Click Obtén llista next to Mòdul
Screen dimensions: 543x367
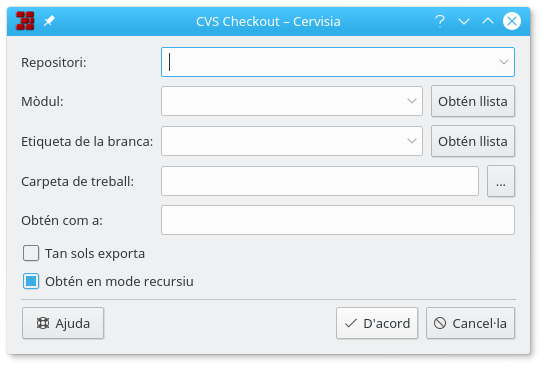click(x=473, y=101)
